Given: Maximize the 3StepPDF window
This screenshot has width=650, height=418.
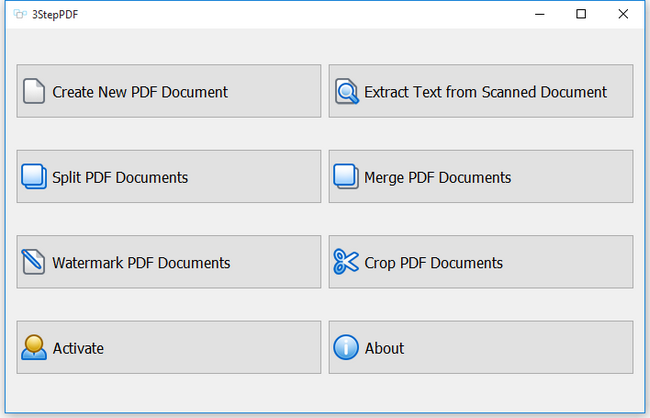Looking at the screenshot, I should point(581,14).
